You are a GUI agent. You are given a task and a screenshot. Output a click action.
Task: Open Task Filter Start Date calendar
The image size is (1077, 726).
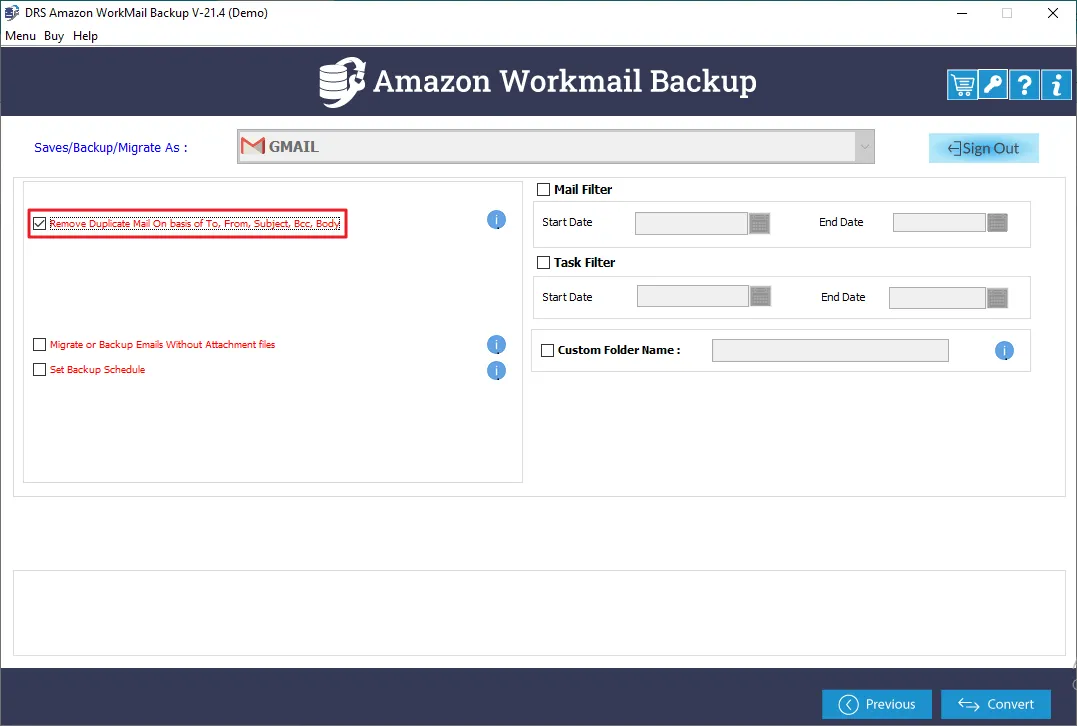click(760, 296)
